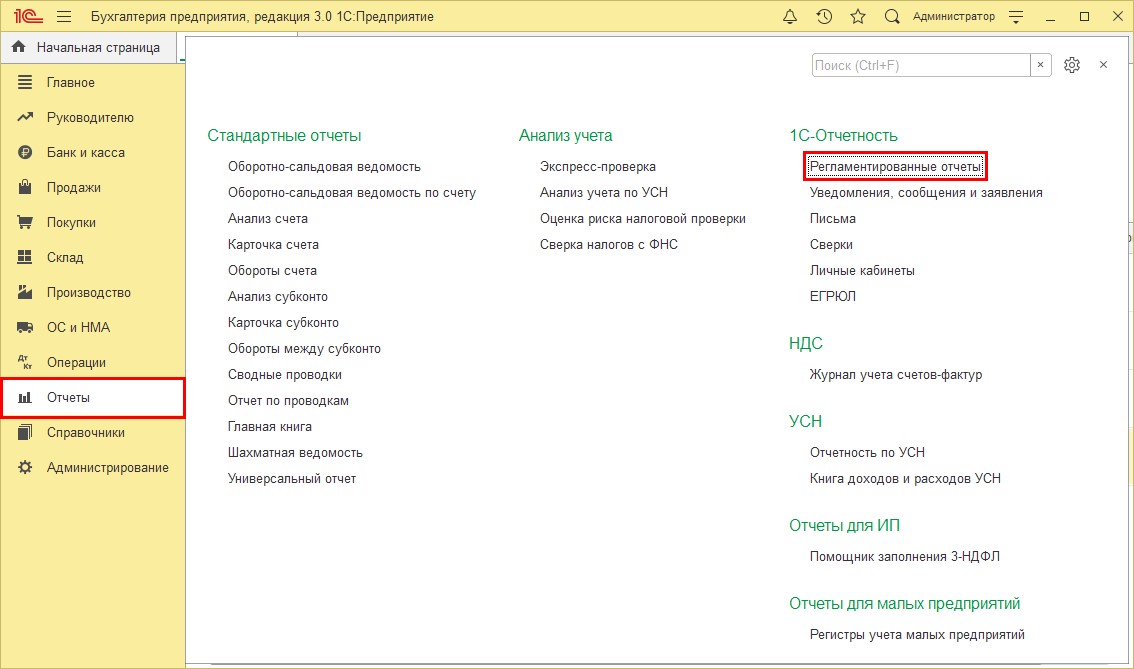This screenshot has height=669, width=1134.
Task: Open Отчет по проводкам
Action: coord(289,401)
